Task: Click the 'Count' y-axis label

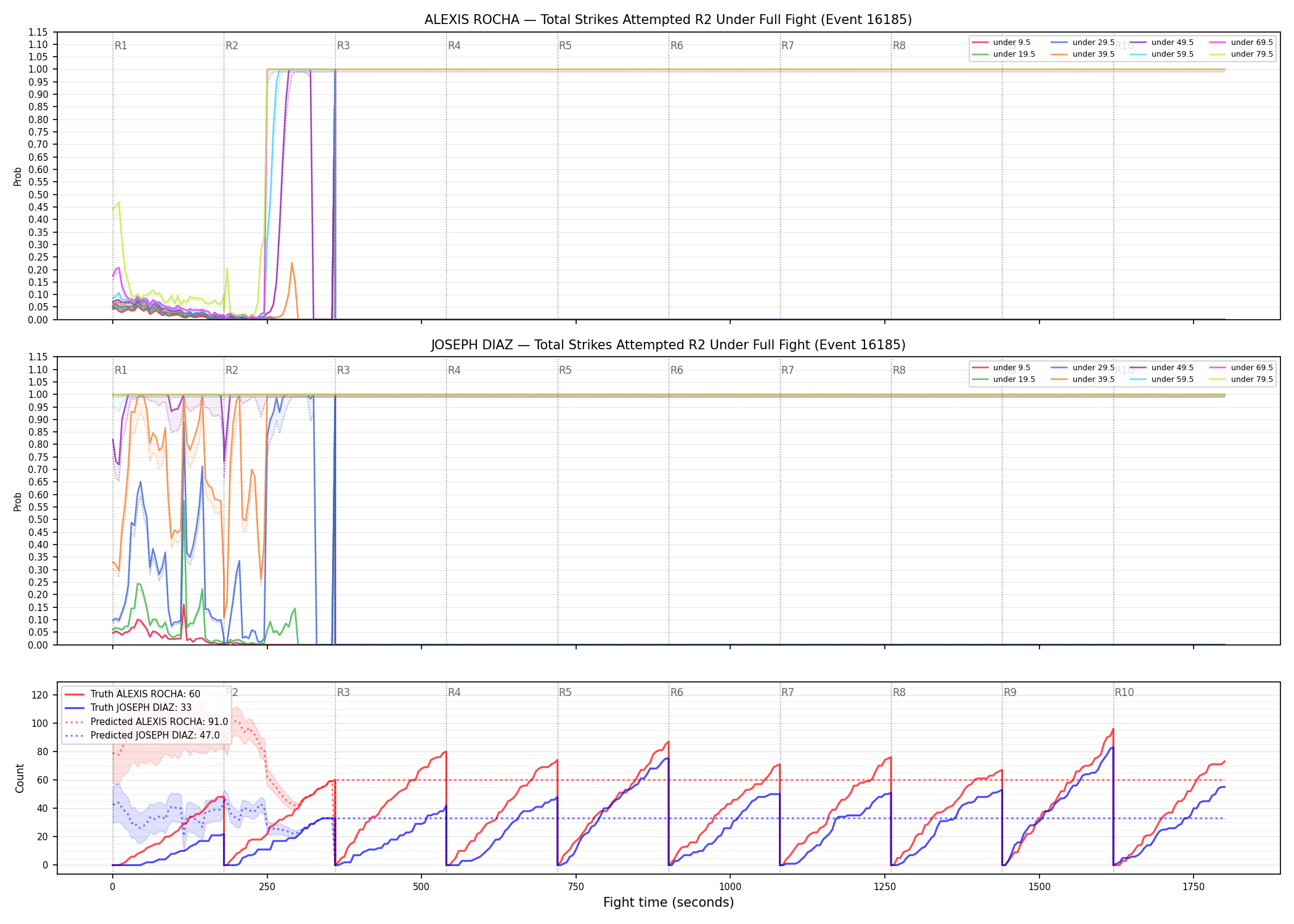Action: (x=20, y=778)
